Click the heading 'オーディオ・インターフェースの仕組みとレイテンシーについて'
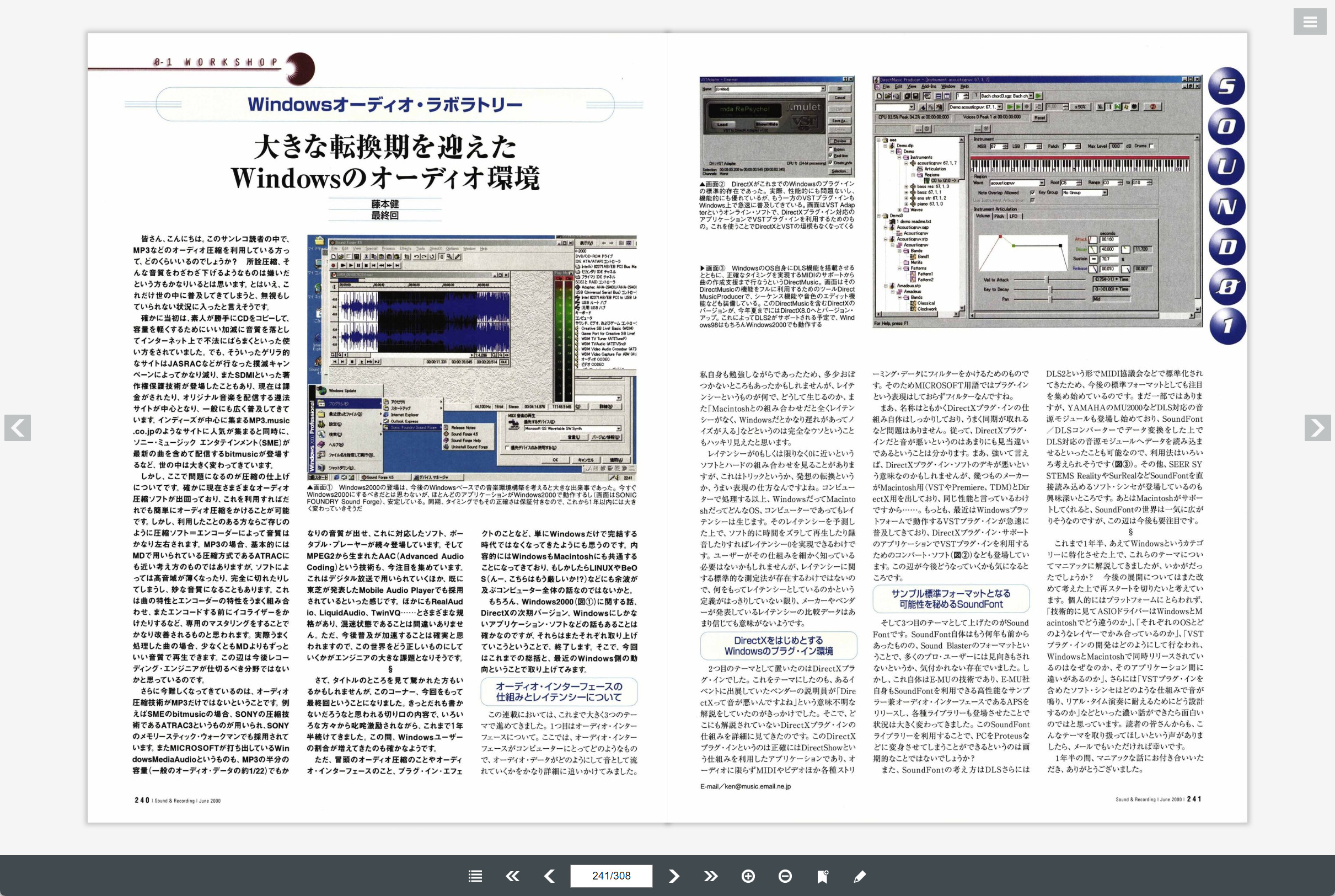Image resolution: width=1335 pixels, height=896 pixels. pos(559,691)
